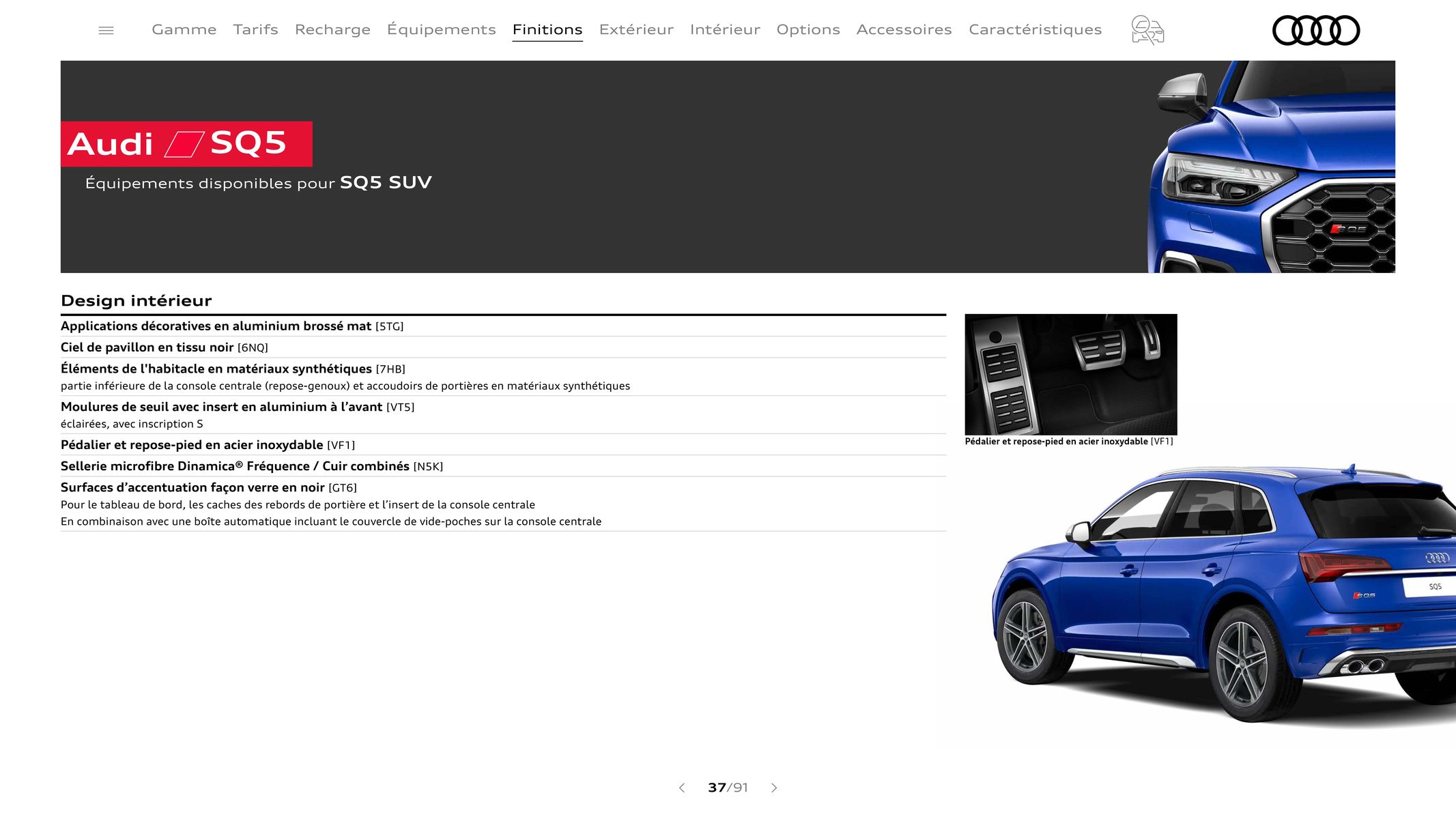This screenshot has height=819, width=1456.
Task: Switch to the Recharge tab
Action: pyautogui.click(x=332, y=29)
